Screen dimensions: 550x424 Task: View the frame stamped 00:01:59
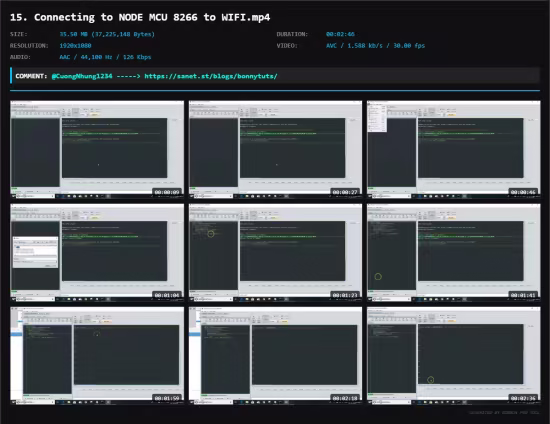point(97,356)
